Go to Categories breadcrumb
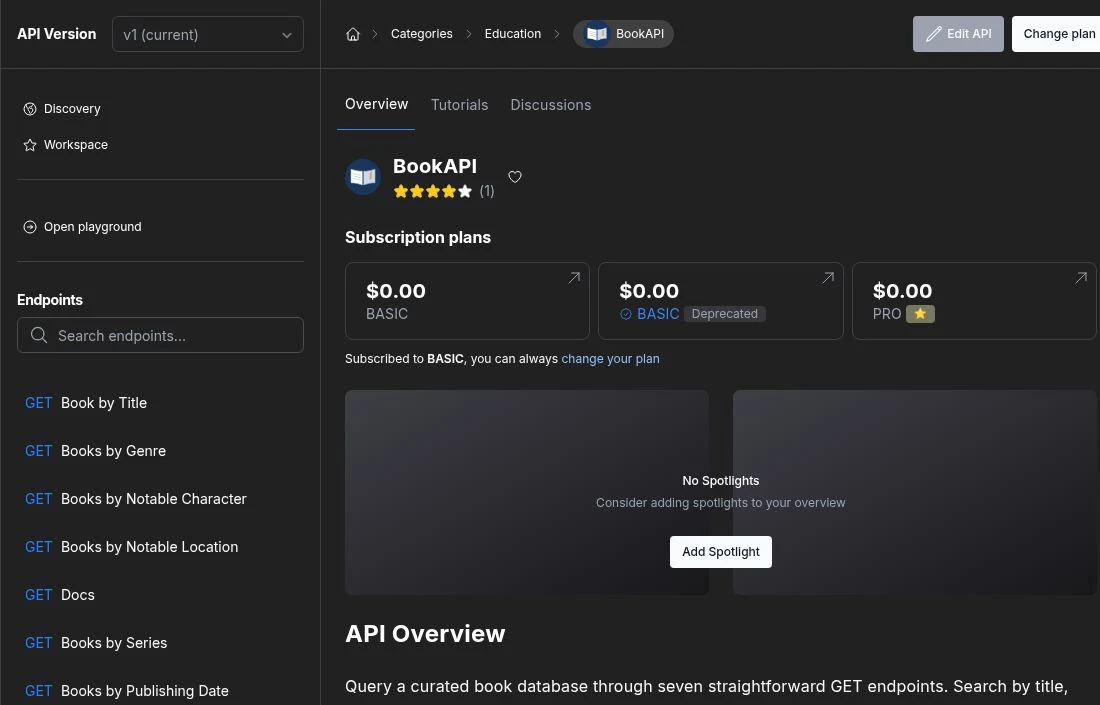The width and height of the screenshot is (1100, 705). pyautogui.click(x=422, y=34)
